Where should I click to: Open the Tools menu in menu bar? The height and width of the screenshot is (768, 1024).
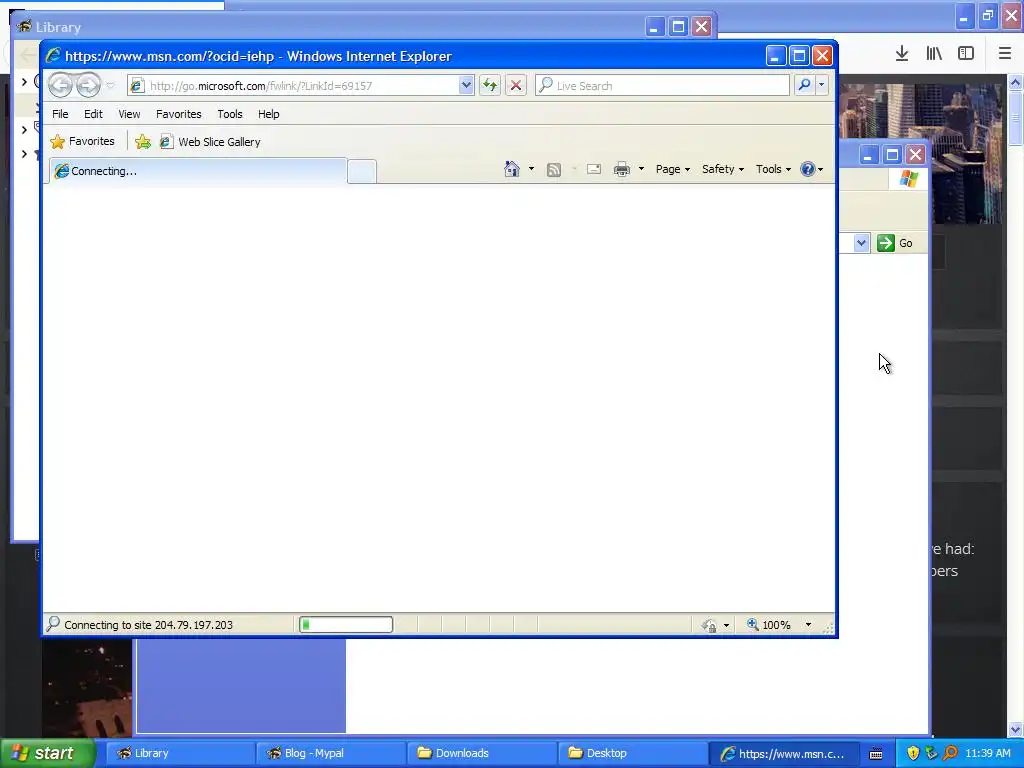click(x=229, y=114)
